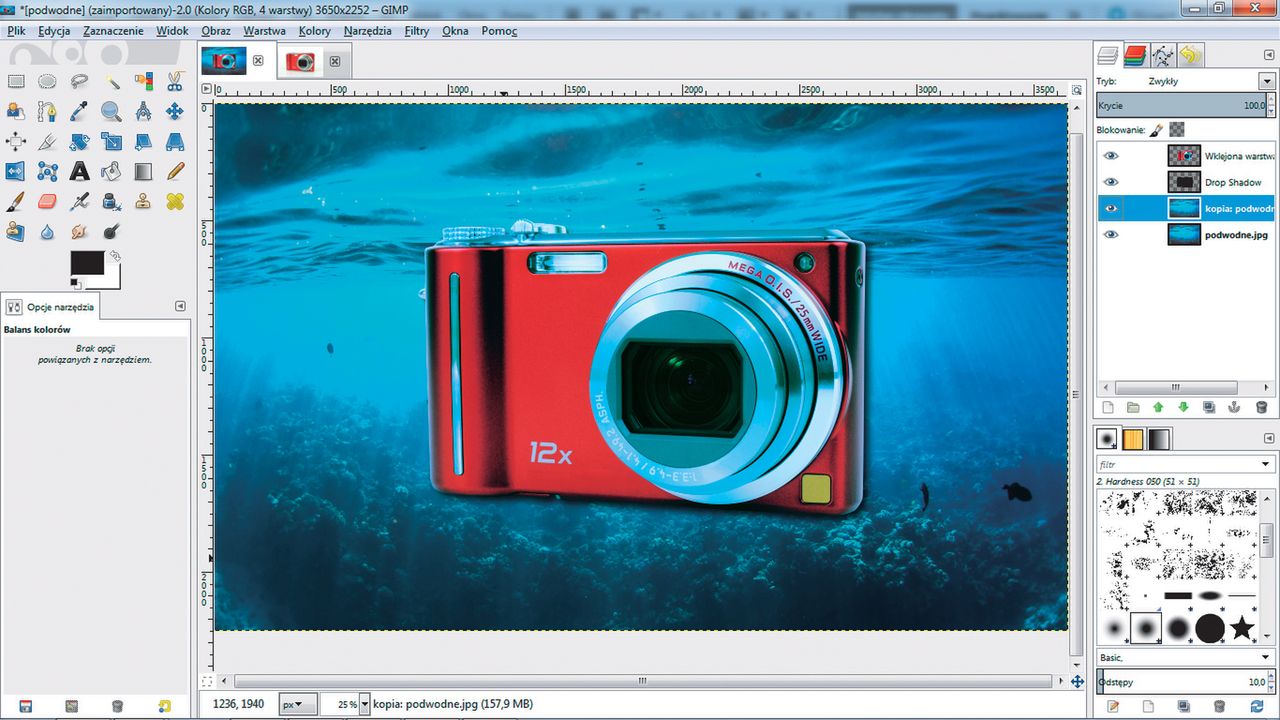Toggle lock alpha channel checkerboard icon

point(1177,129)
